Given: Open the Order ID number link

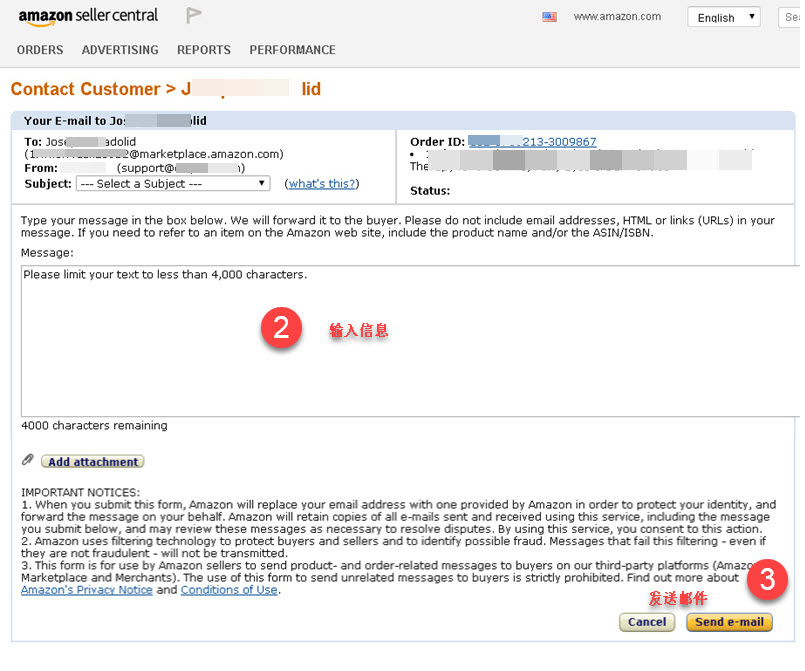Looking at the screenshot, I should (x=532, y=142).
